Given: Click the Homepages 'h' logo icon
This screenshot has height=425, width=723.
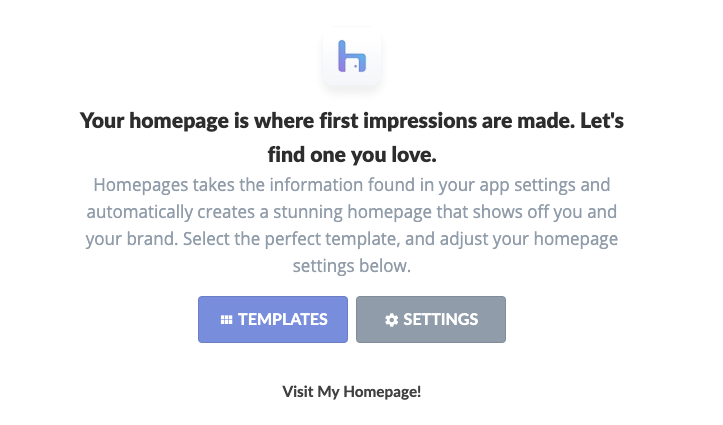Looking at the screenshot, I should 352,56.
